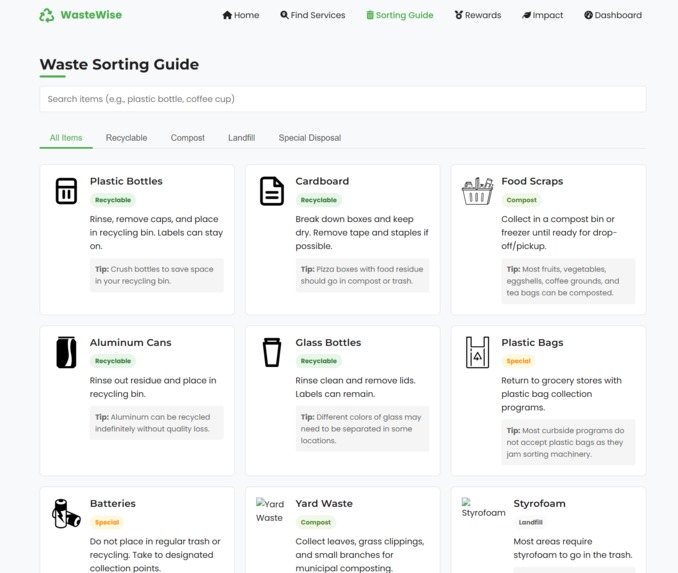The width and height of the screenshot is (678, 573).
Task: Click the Glass Bottles card title
Action: click(x=328, y=343)
